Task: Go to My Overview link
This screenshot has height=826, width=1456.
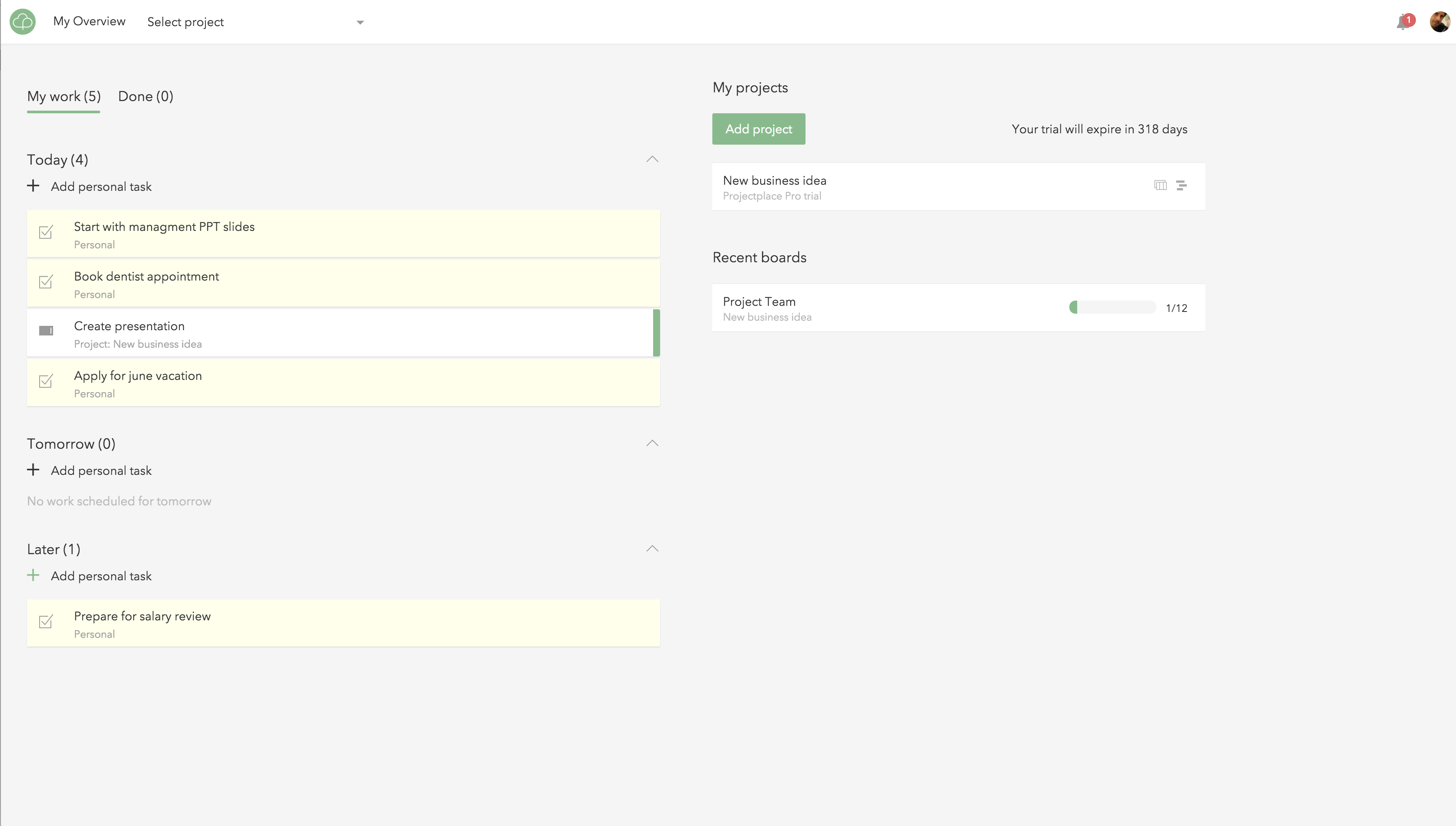Action: click(89, 21)
